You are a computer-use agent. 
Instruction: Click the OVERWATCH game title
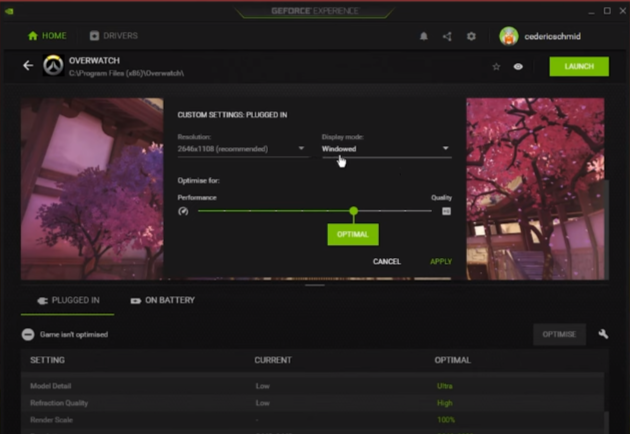(94, 61)
